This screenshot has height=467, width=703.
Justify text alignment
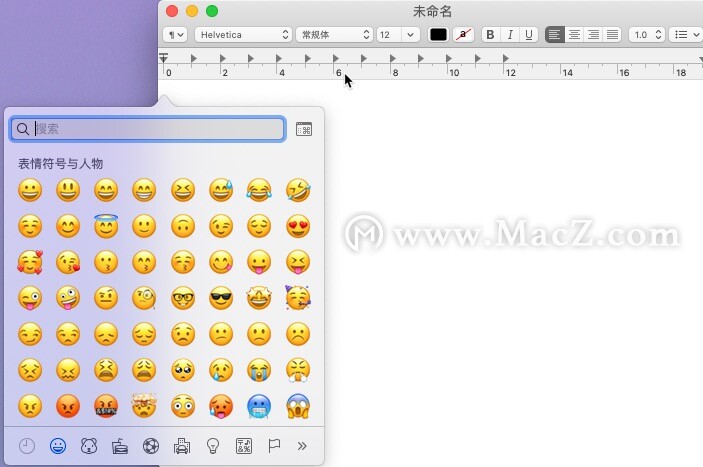(612, 35)
